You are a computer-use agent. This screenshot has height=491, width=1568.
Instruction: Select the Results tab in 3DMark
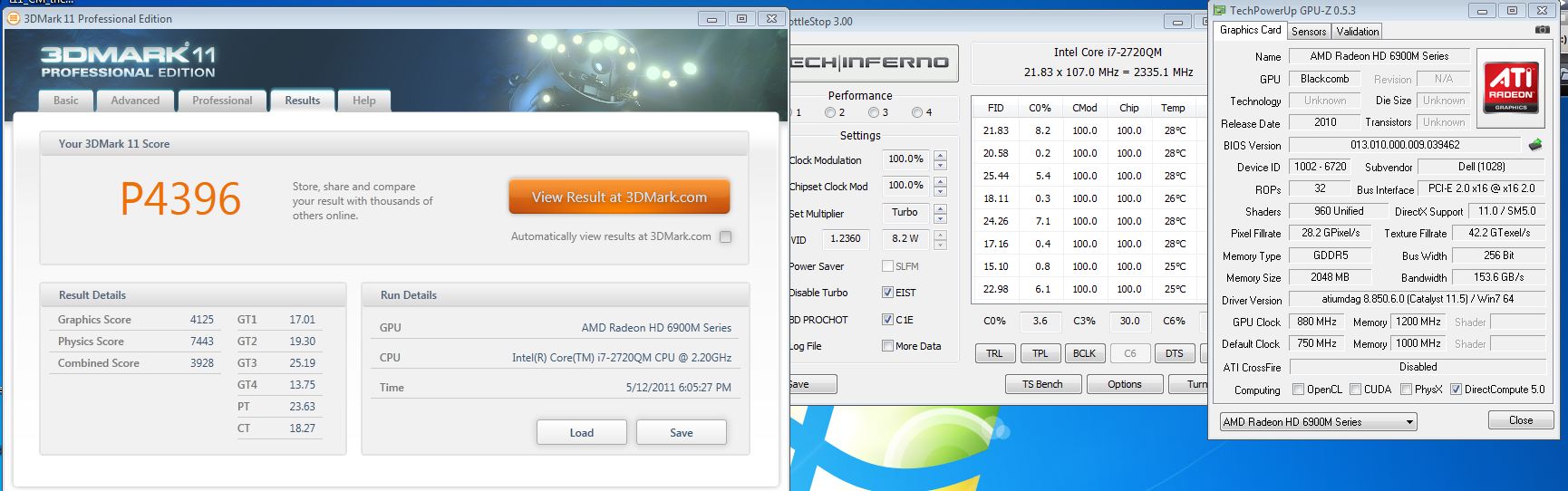point(303,101)
